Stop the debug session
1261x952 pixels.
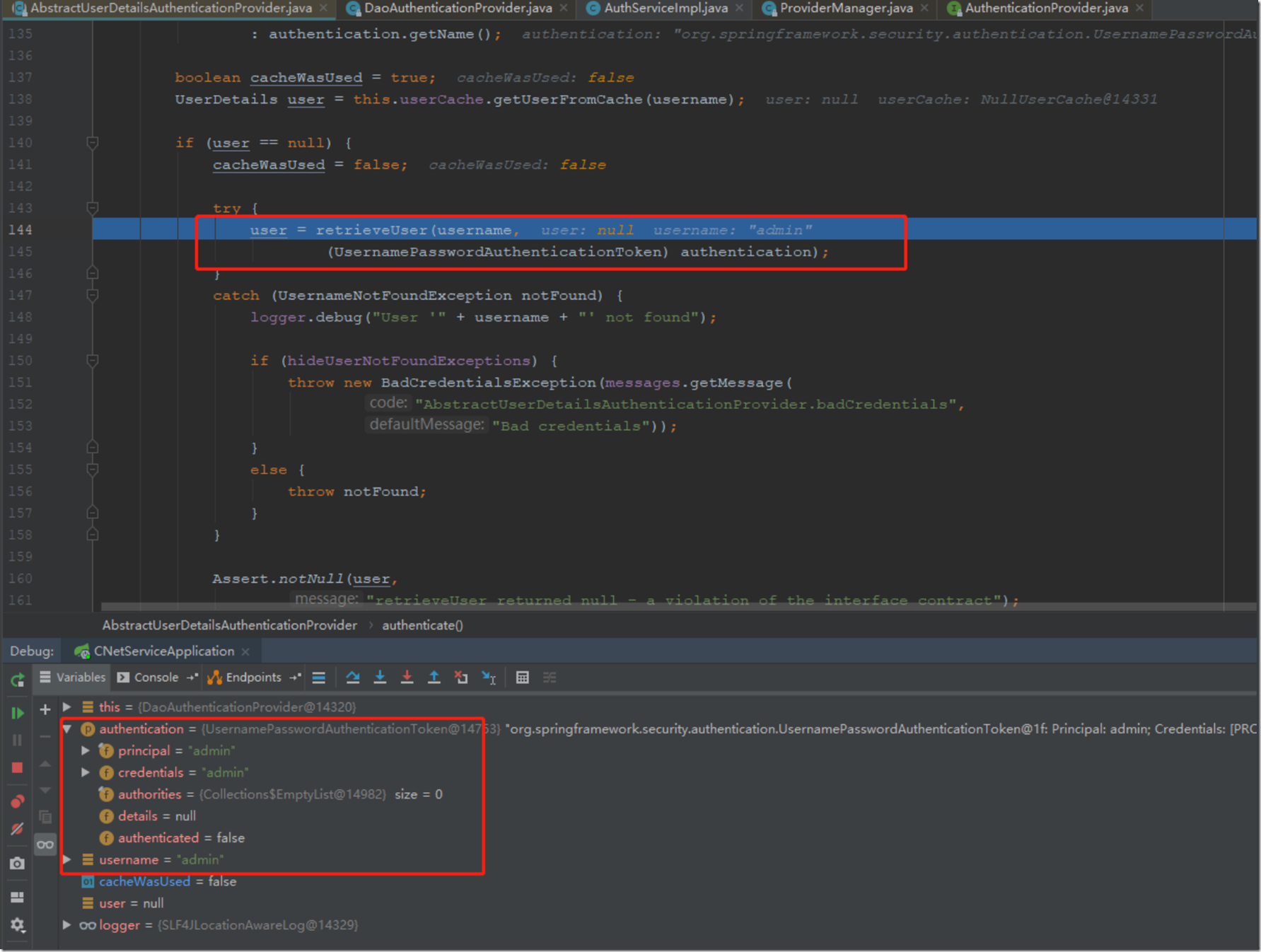click(18, 767)
